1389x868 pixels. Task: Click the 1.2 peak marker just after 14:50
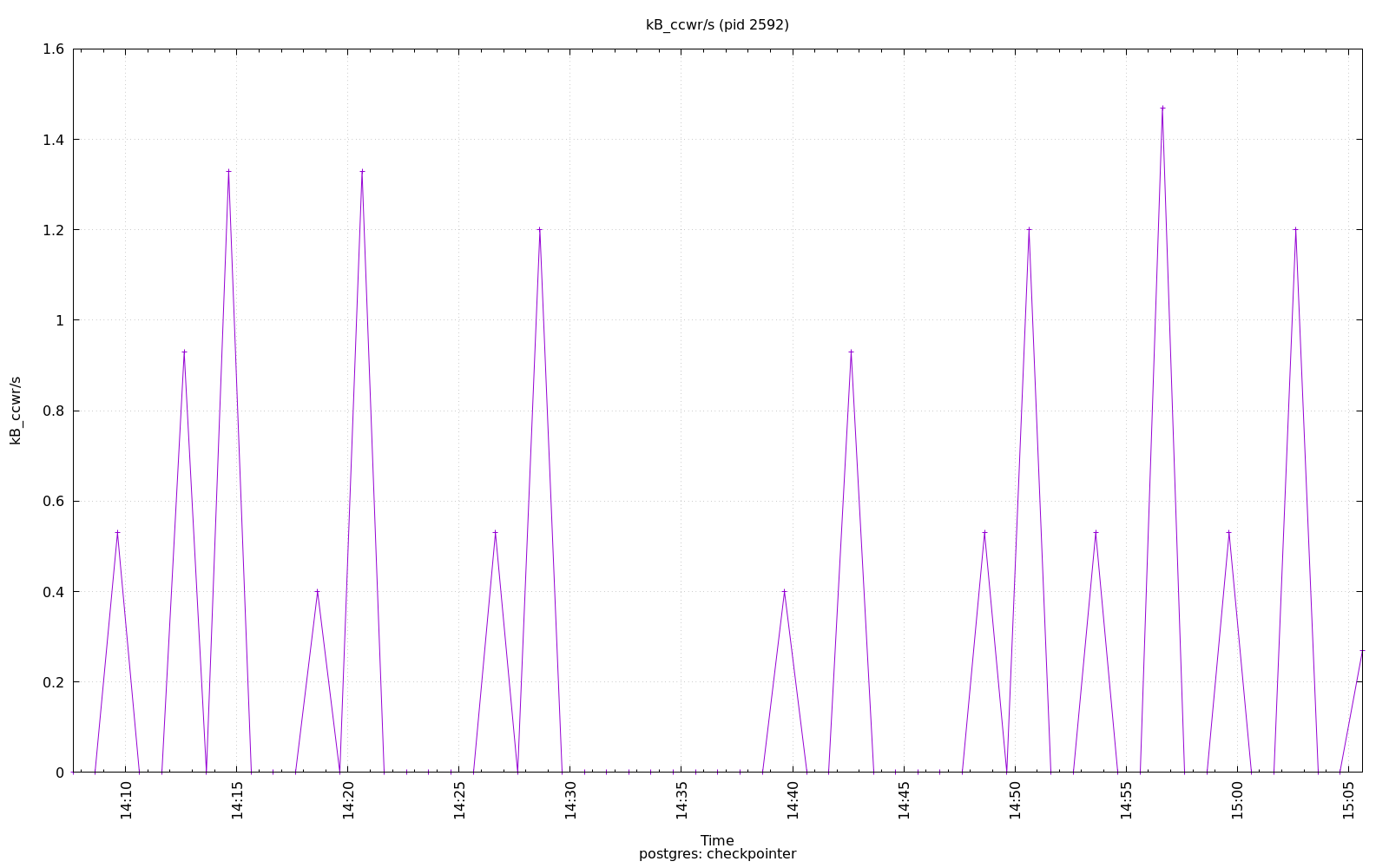(1029, 230)
